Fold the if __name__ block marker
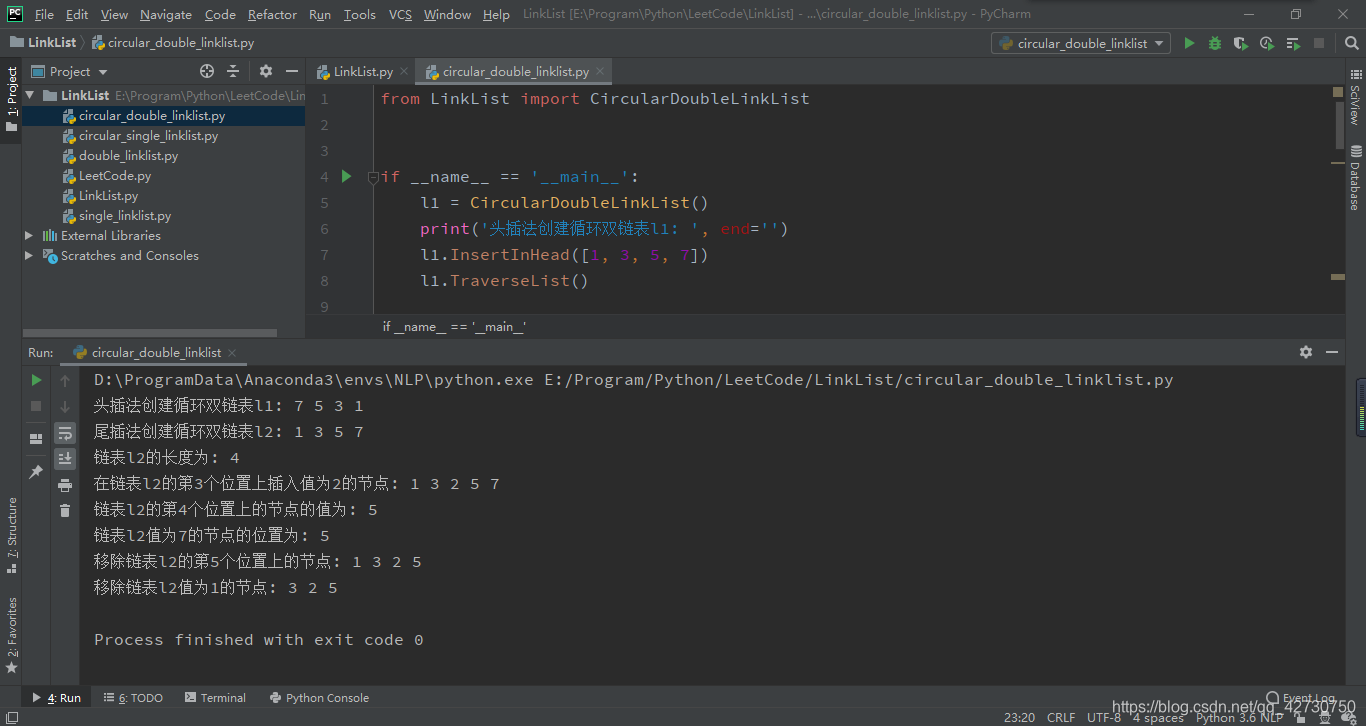Screen dimensions: 1366x726 click(373, 177)
